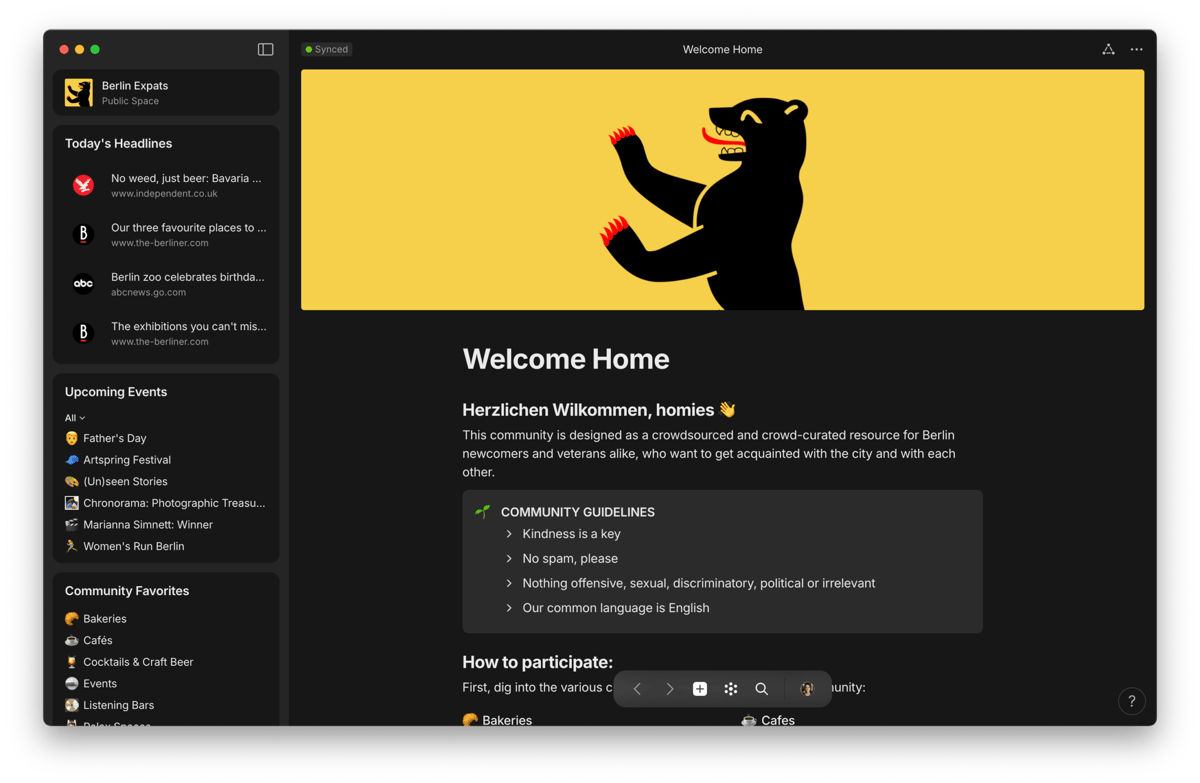Open search from the magnifier icon
Image resolution: width=1200 pixels, height=783 pixels.
click(761, 689)
